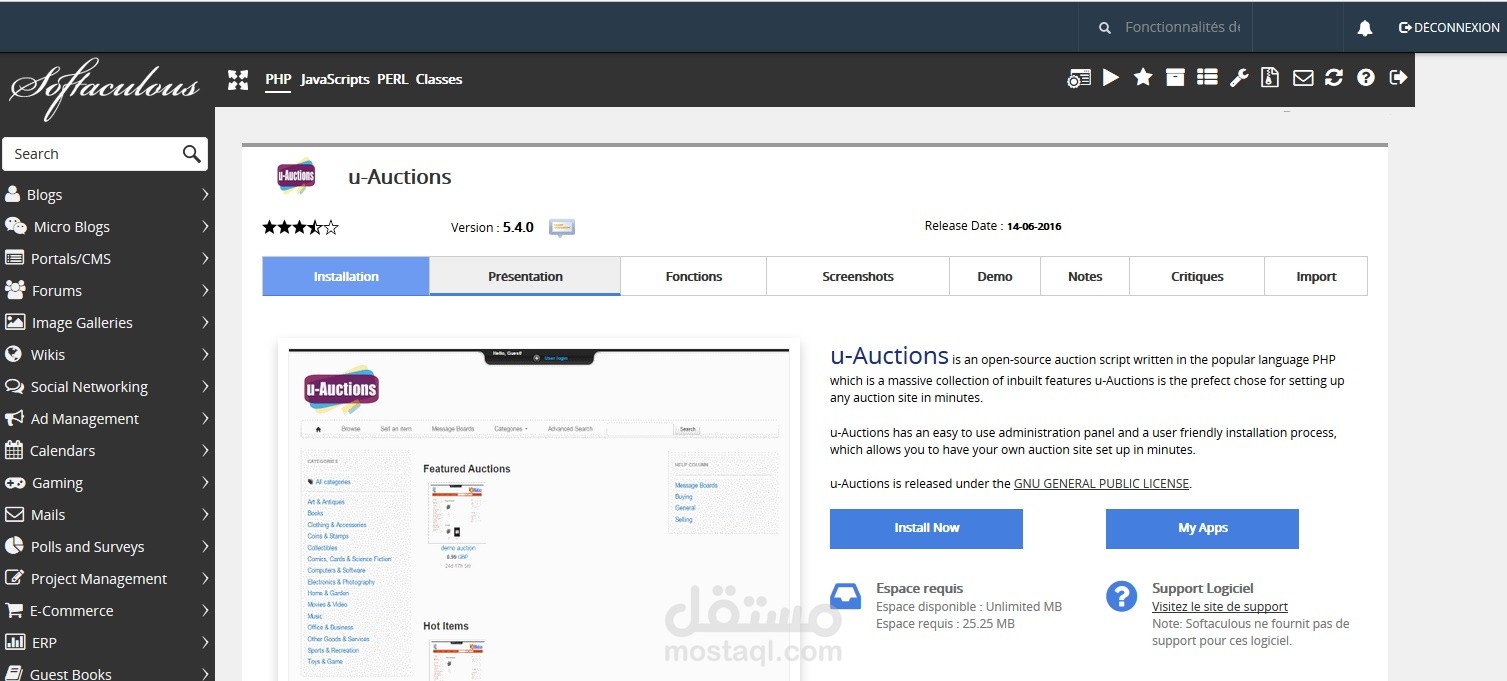Select the Classes category tab
Screen dimensions: 1507x681
[439, 79]
